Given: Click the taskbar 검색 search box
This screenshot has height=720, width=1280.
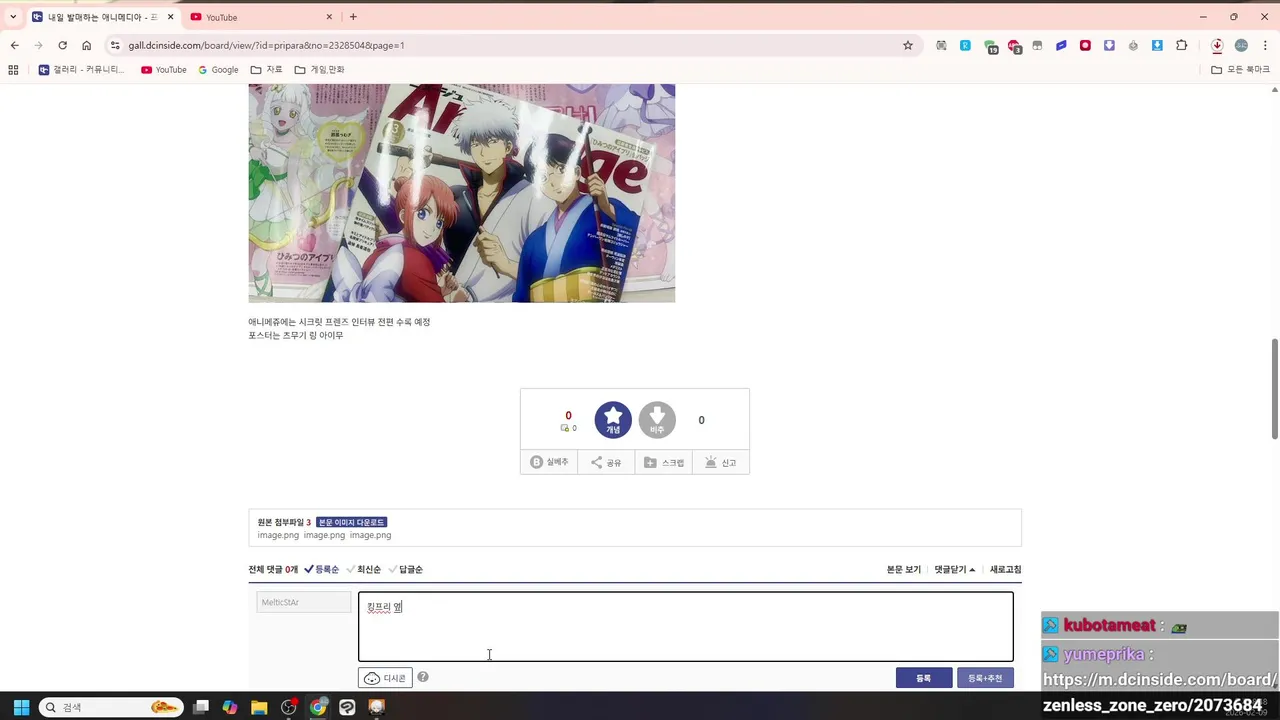Looking at the screenshot, I should coord(111,707).
